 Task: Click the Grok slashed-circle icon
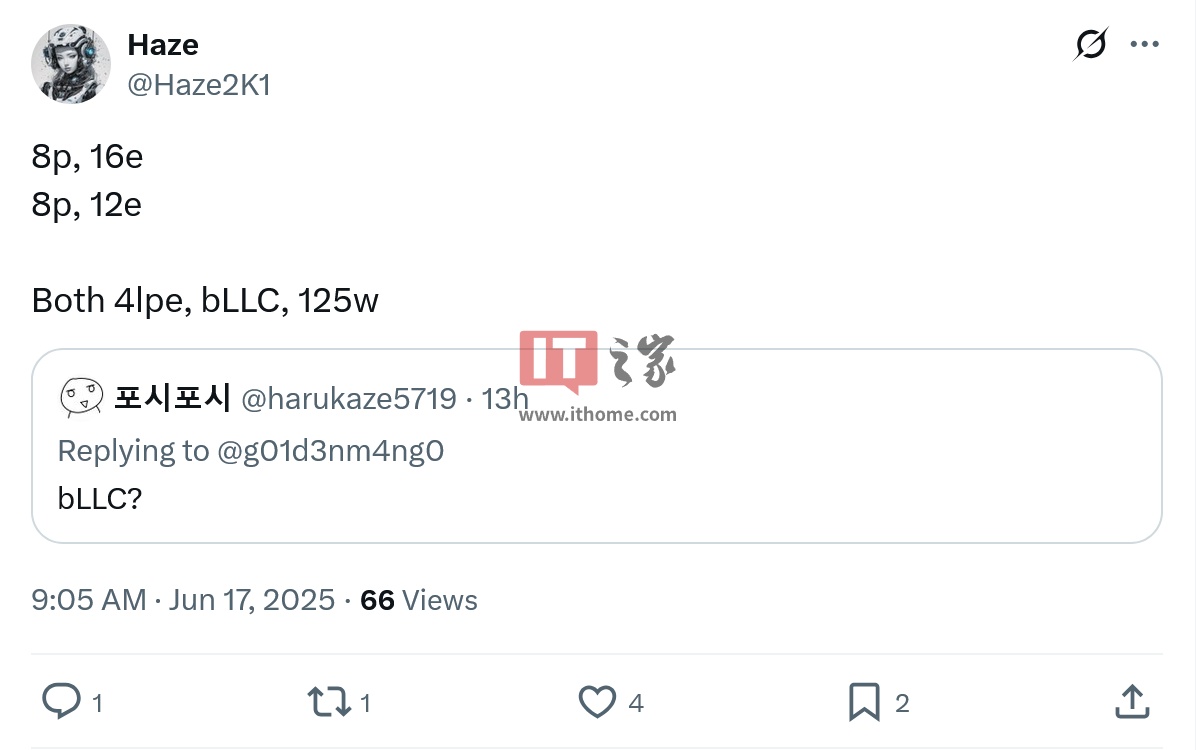click(x=1091, y=43)
